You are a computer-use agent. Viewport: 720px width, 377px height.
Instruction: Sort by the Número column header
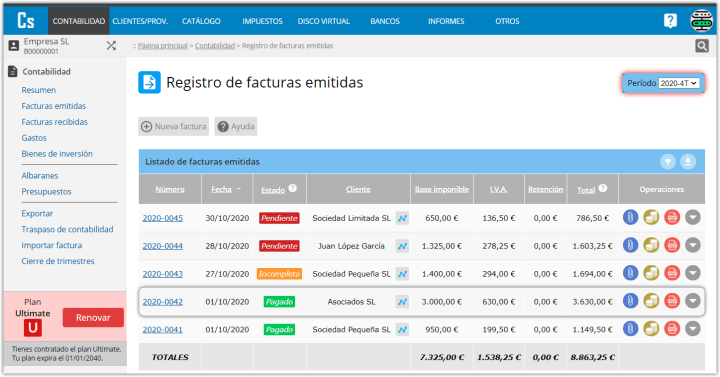tap(170, 189)
